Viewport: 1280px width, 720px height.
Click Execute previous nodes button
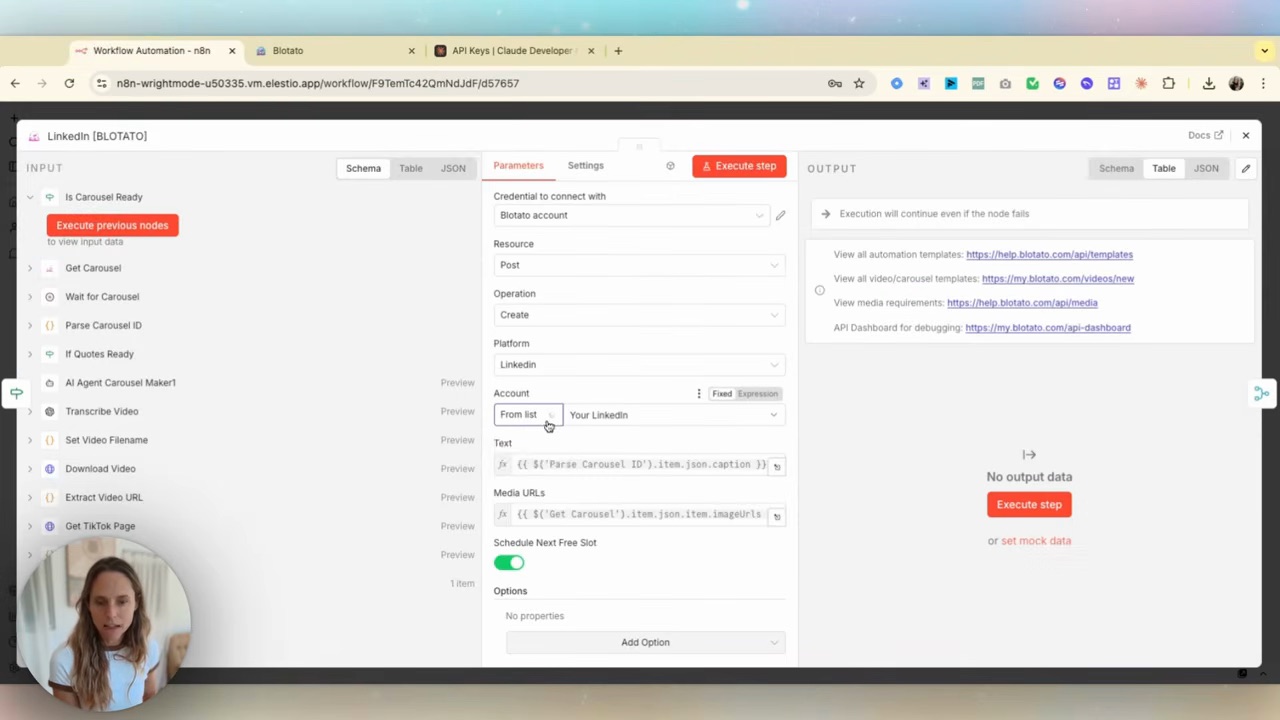coord(112,226)
